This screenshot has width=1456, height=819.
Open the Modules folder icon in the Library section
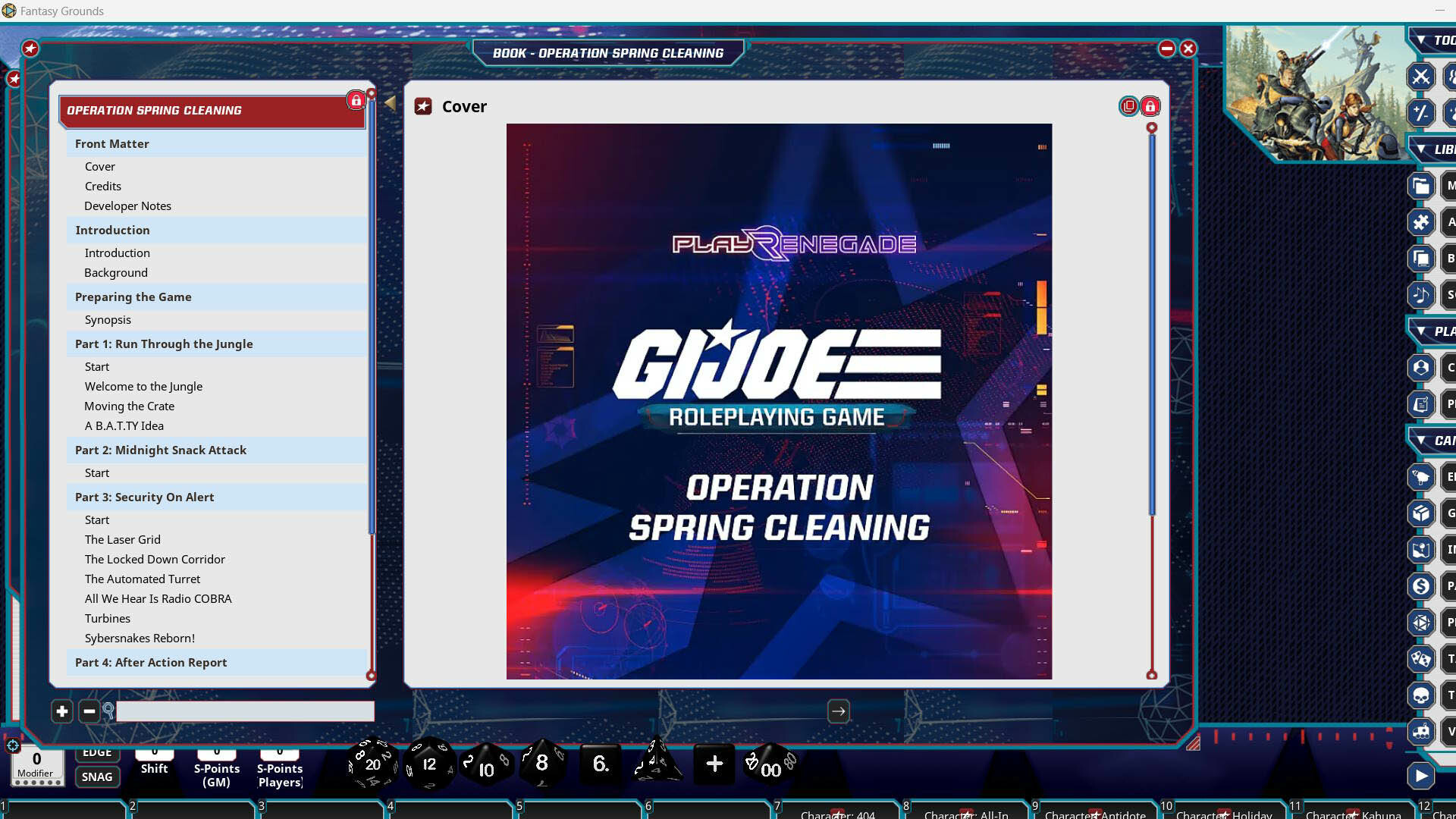tap(1421, 185)
